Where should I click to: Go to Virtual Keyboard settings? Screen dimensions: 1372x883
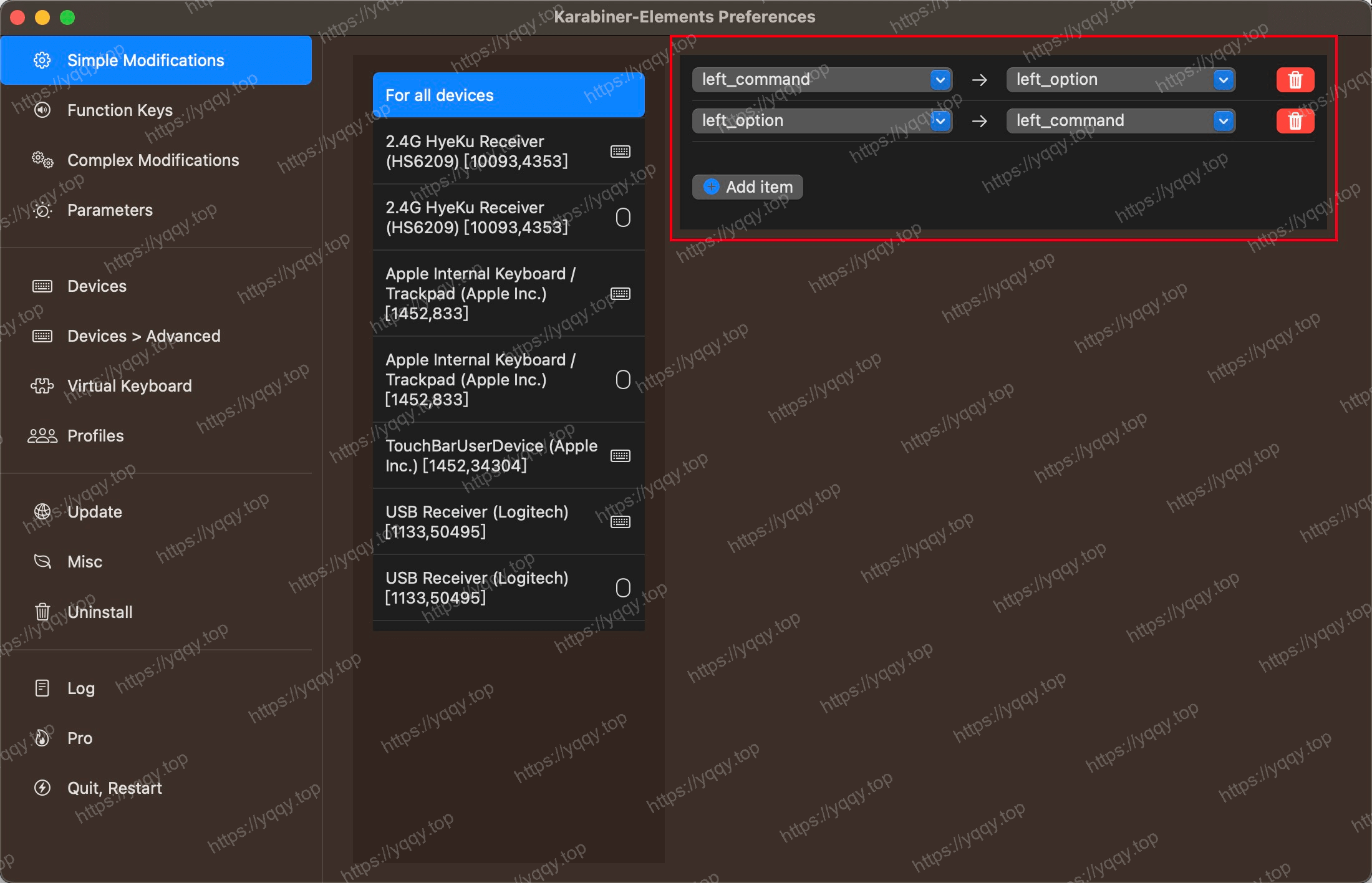coord(129,386)
